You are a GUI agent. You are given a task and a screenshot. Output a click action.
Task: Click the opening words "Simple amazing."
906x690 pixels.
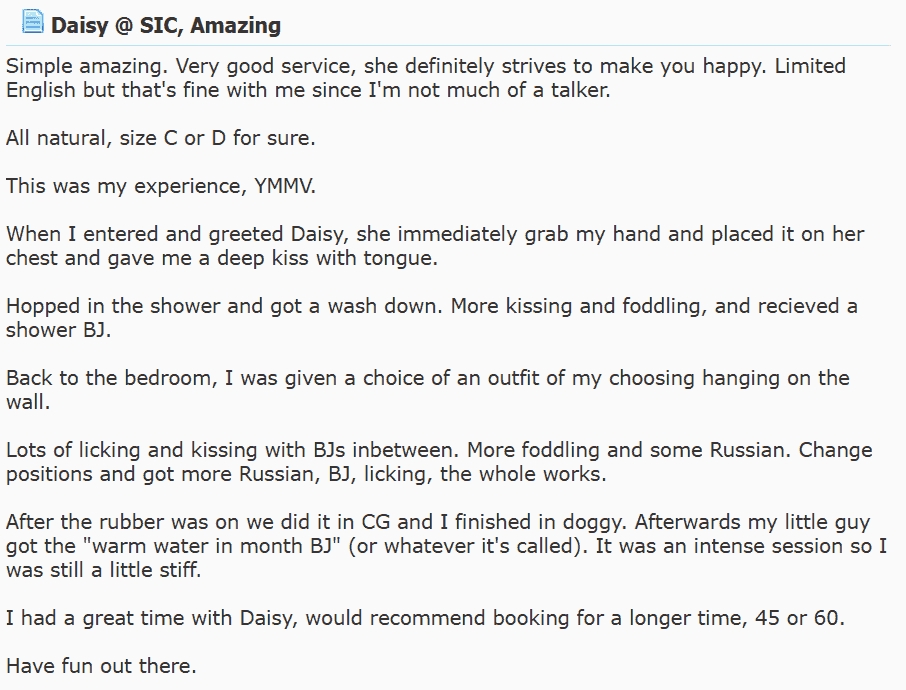pos(87,66)
